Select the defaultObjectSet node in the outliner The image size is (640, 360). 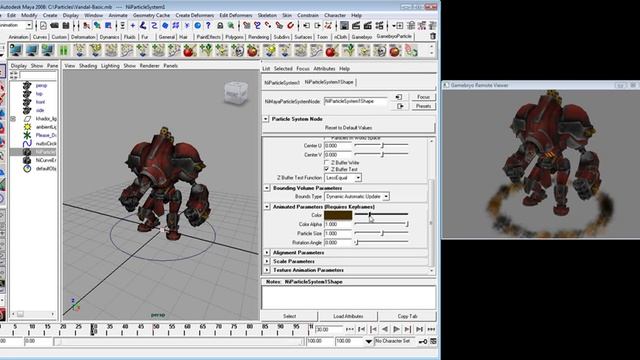click(46, 169)
